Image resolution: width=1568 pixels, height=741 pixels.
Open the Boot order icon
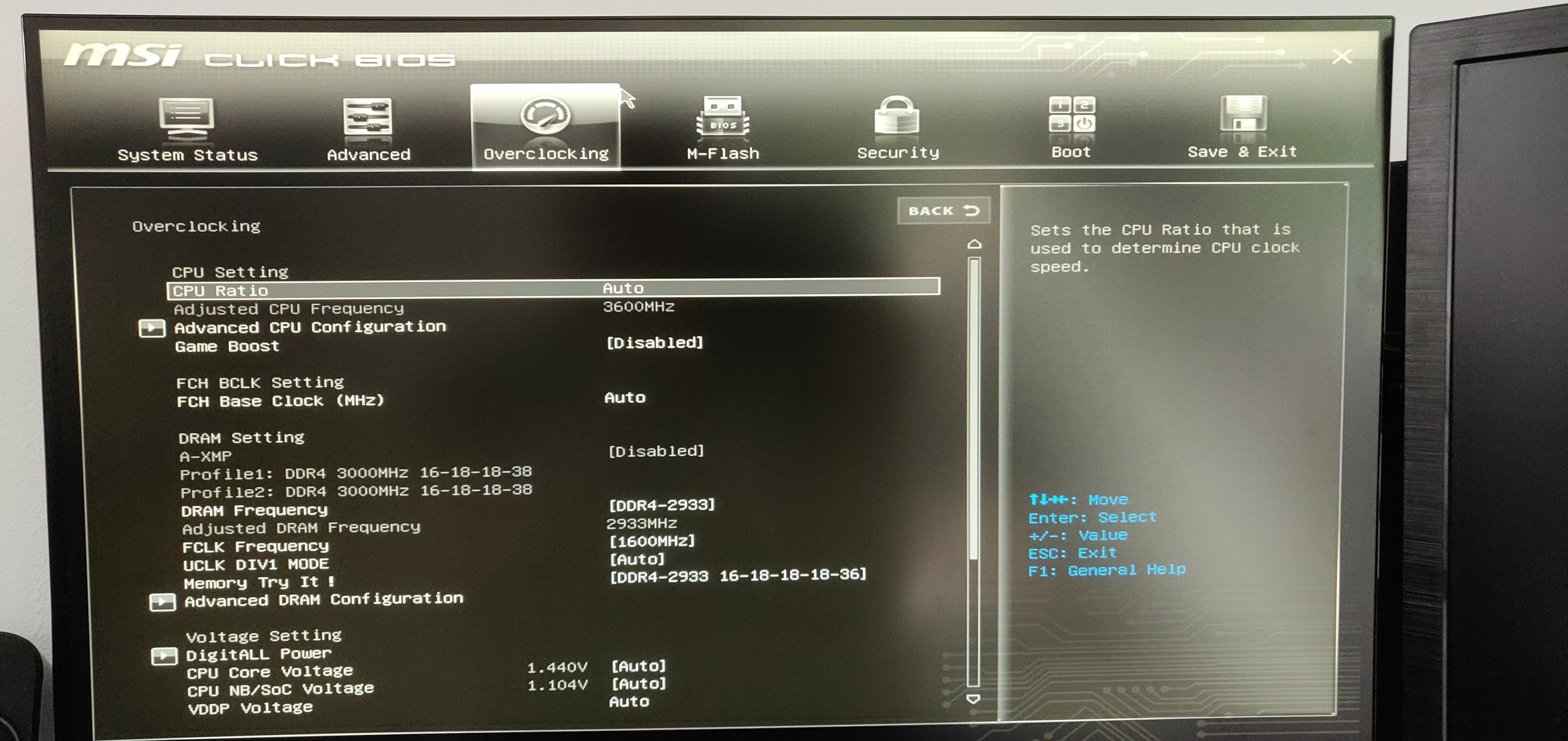pos(1071,114)
